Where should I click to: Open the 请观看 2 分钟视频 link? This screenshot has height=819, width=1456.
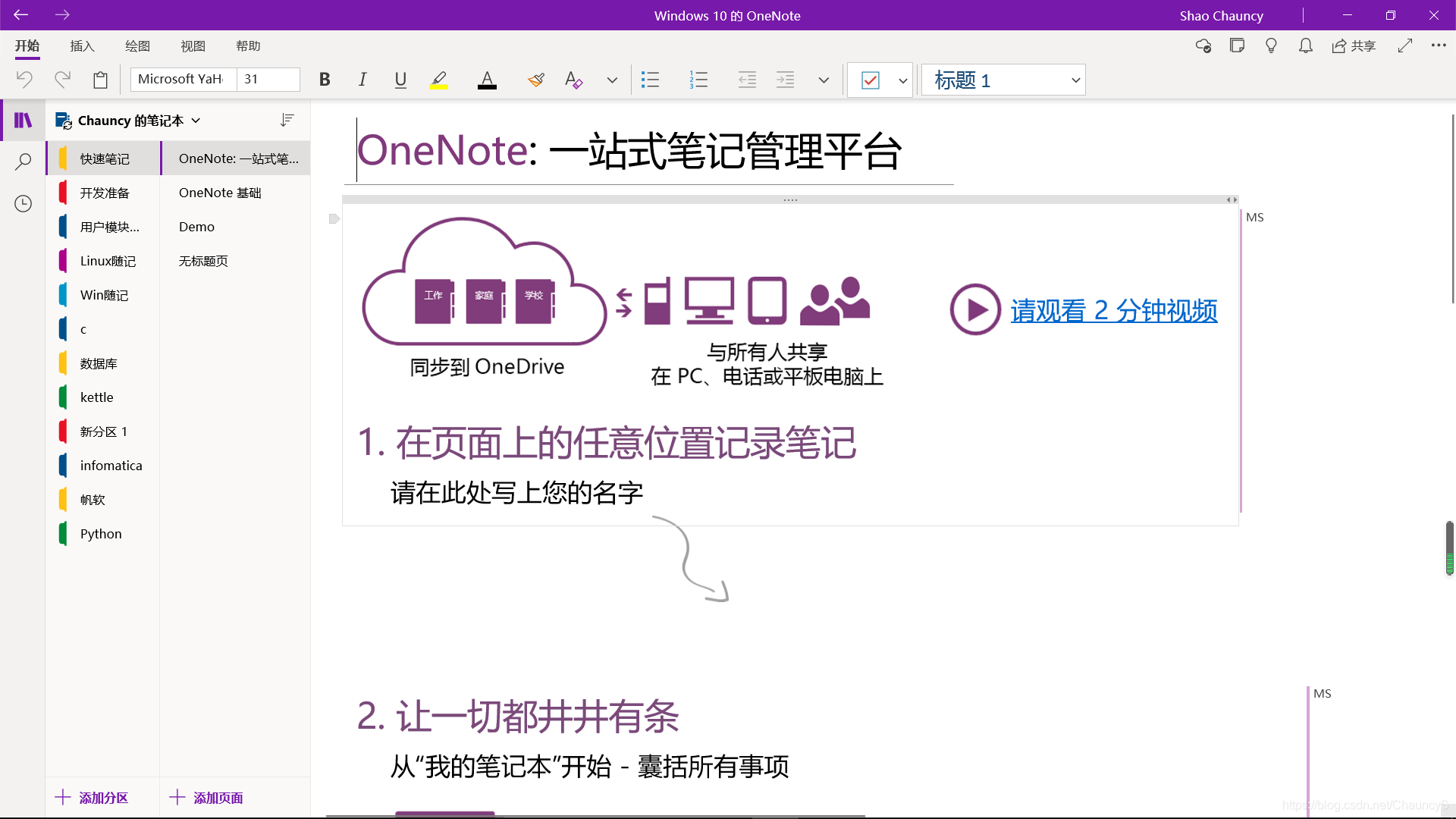(x=1113, y=310)
